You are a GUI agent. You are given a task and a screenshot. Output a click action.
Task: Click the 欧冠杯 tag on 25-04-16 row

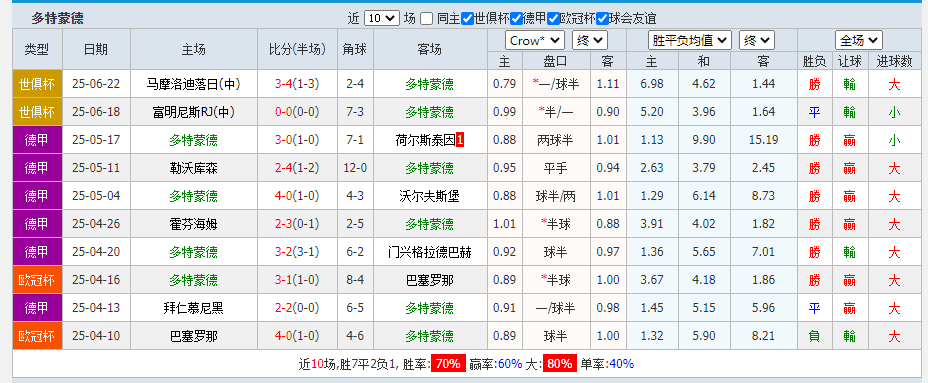coord(37,280)
